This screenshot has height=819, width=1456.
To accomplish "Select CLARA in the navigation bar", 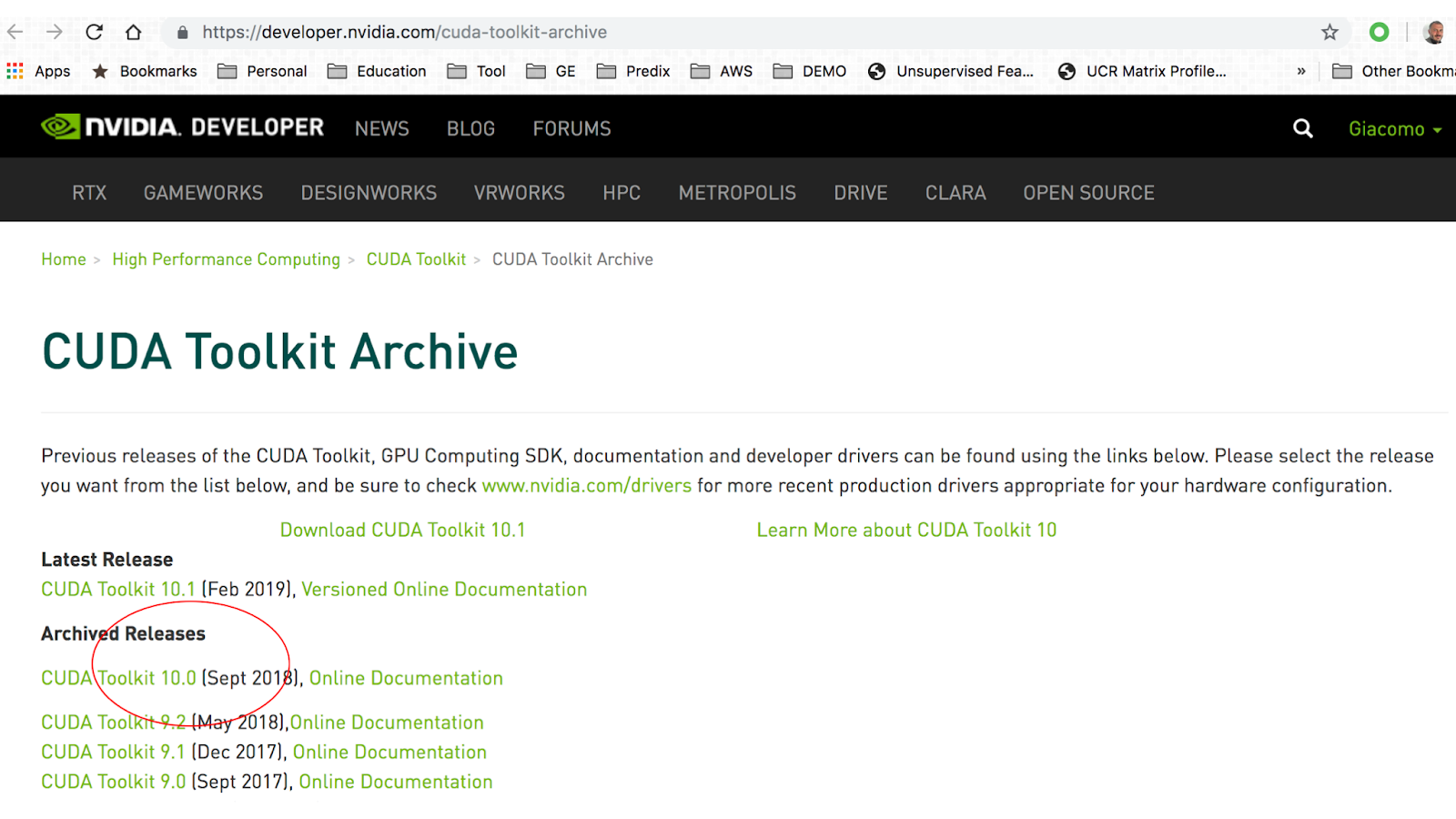I will [955, 193].
